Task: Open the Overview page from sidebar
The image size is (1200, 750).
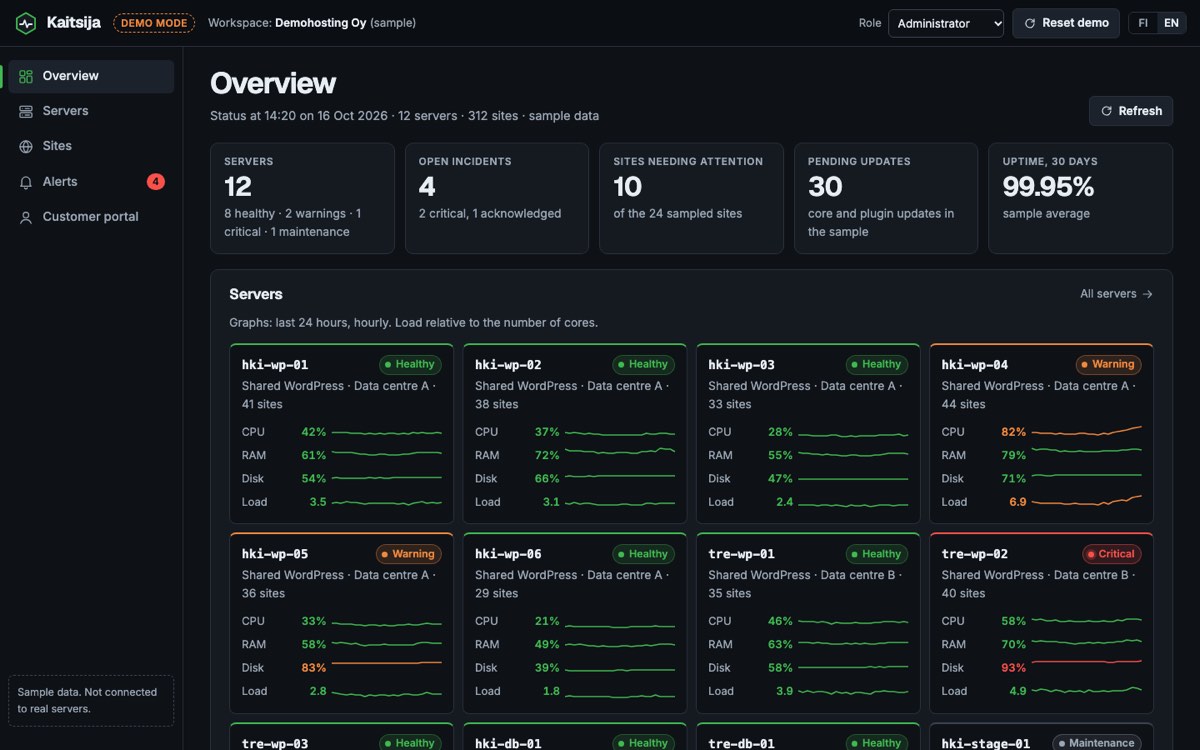Action: (x=91, y=76)
